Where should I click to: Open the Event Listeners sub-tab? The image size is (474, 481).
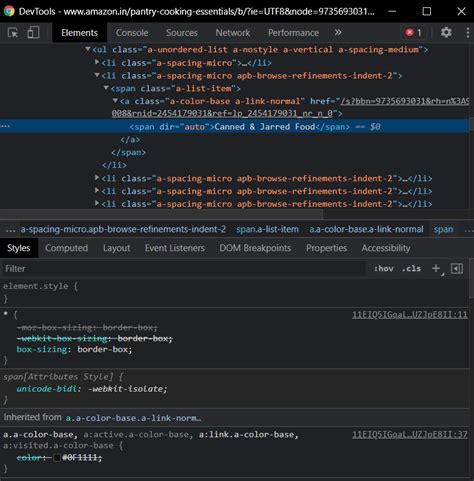click(x=175, y=248)
